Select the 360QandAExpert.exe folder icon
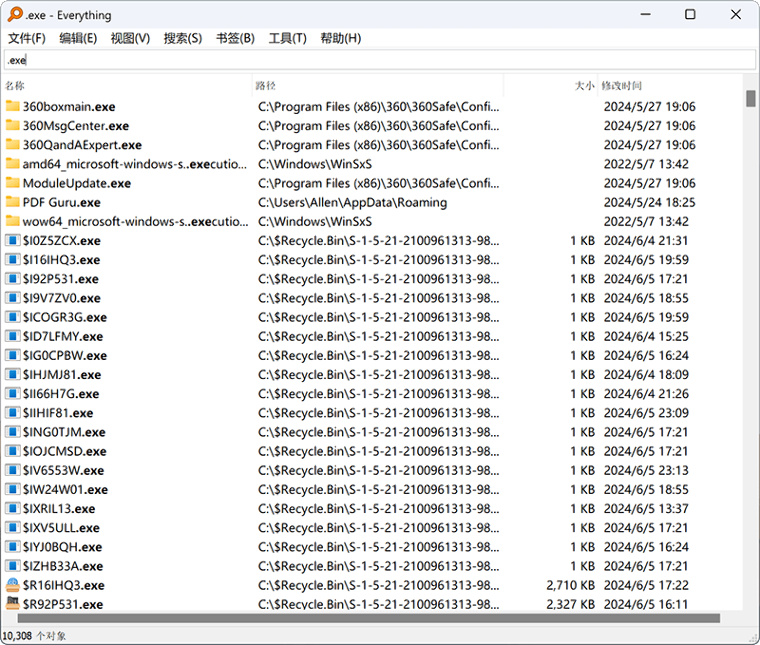The image size is (760, 645). (x=13, y=144)
